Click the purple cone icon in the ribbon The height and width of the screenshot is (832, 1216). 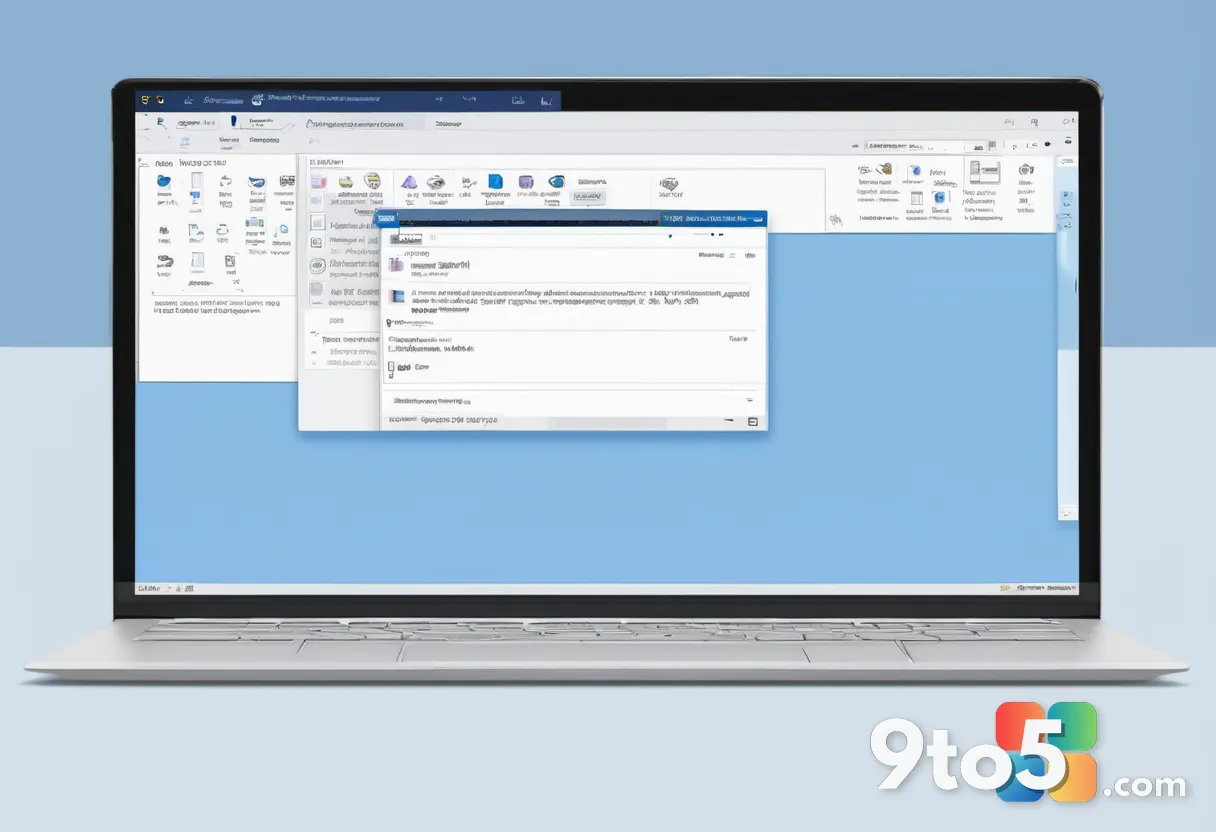point(409,182)
